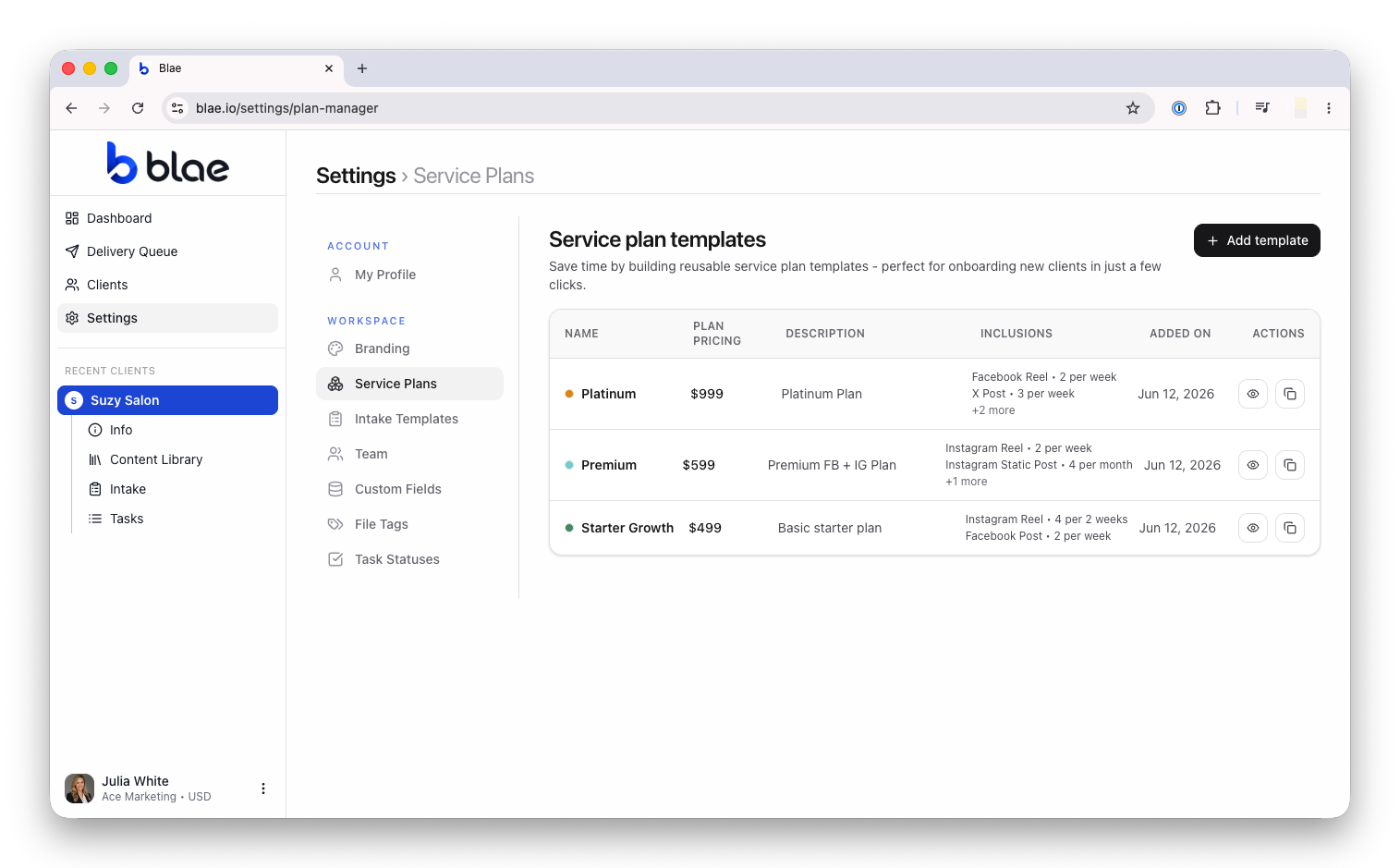
Task: Click Julia White profile avatar
Action: 79,789
